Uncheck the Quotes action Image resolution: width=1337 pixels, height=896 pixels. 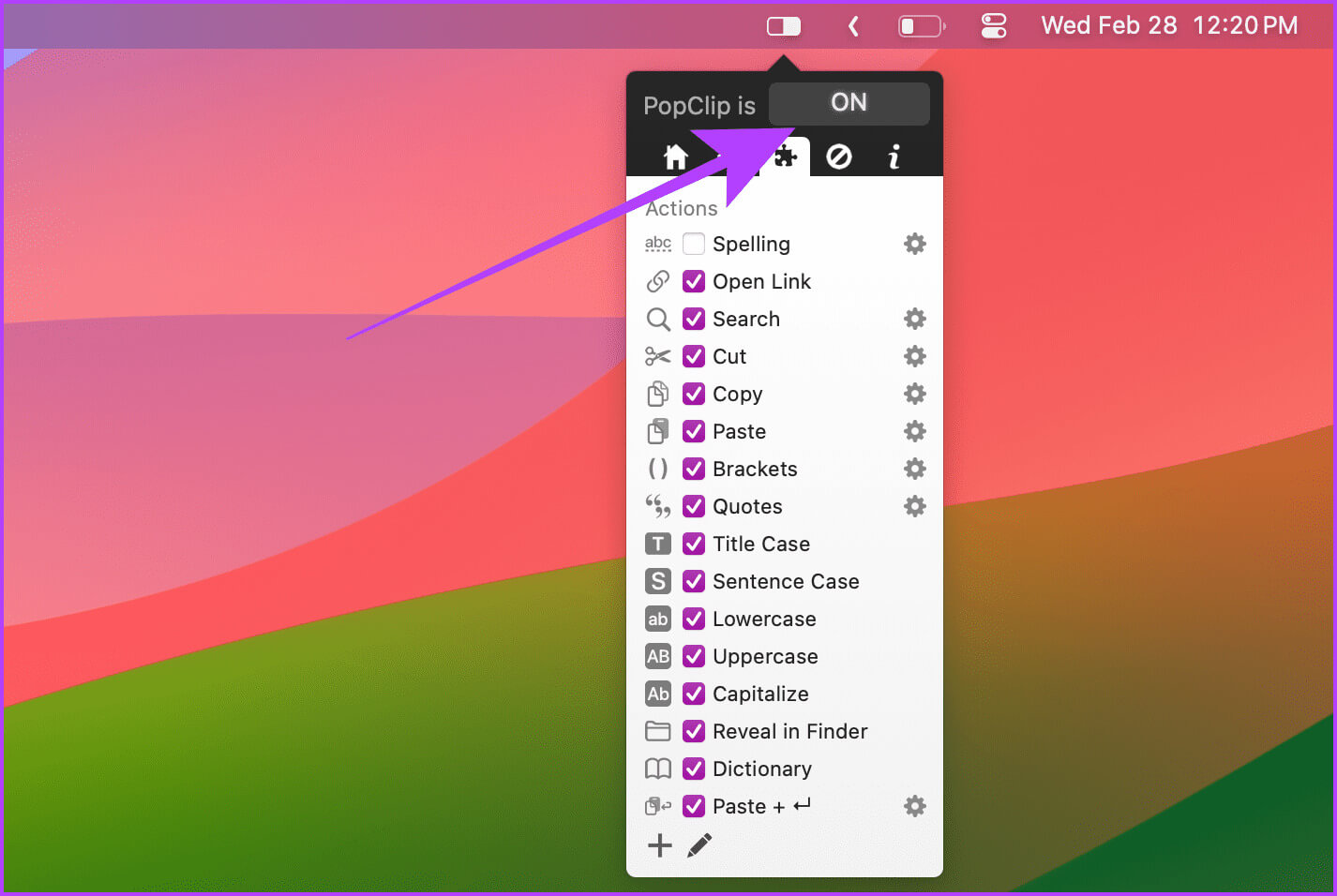pyautogui.click(x=694, y=506)
